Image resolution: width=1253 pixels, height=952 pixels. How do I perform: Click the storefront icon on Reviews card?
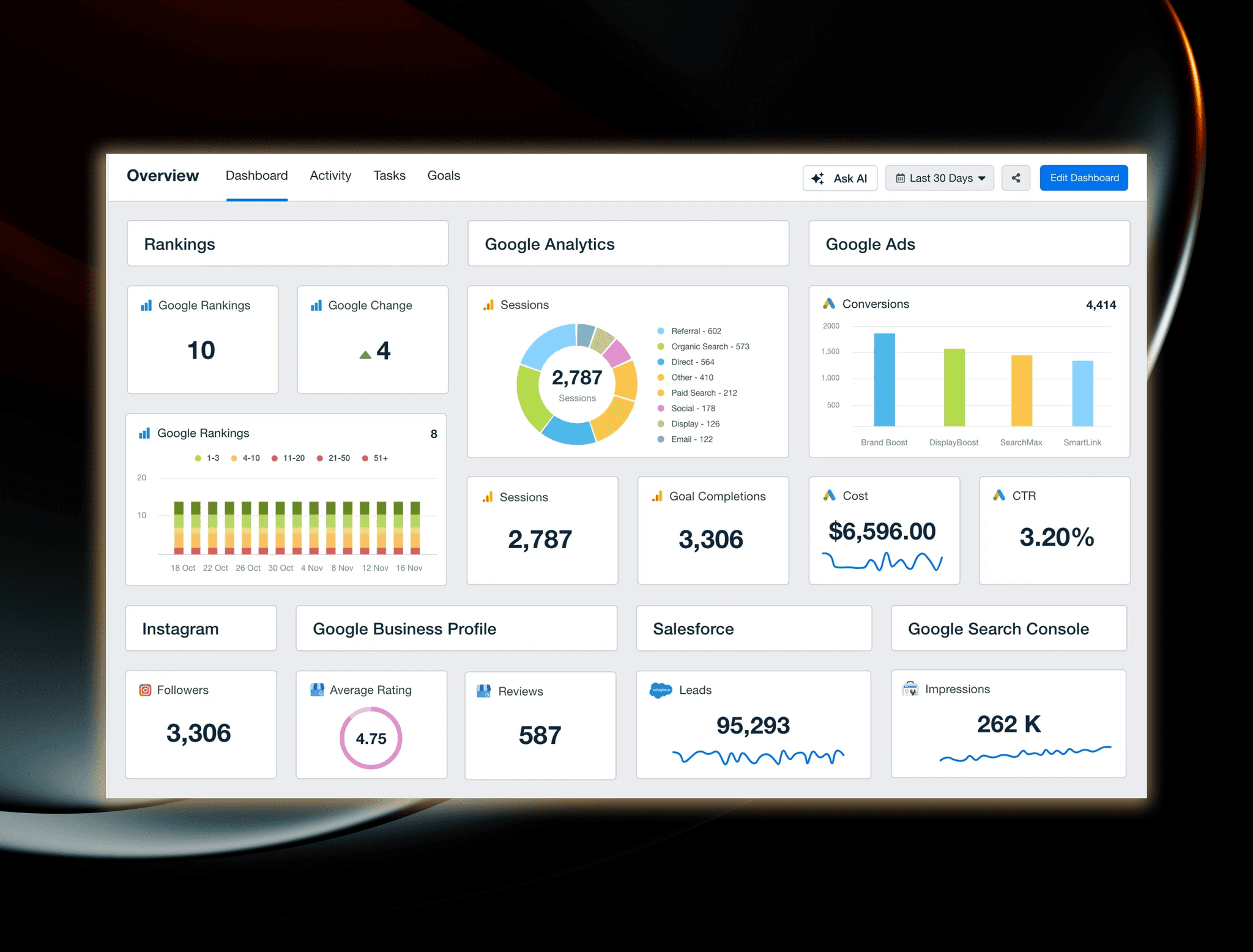pyautogui.click(x=484, y=691)
